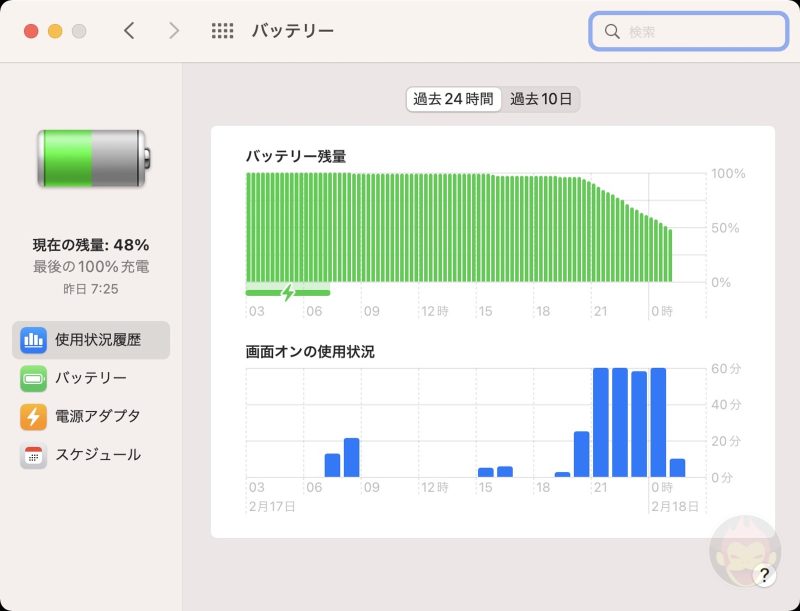Click the magnifying glass in the search field

pyautogui.click(x=613, y=31)
